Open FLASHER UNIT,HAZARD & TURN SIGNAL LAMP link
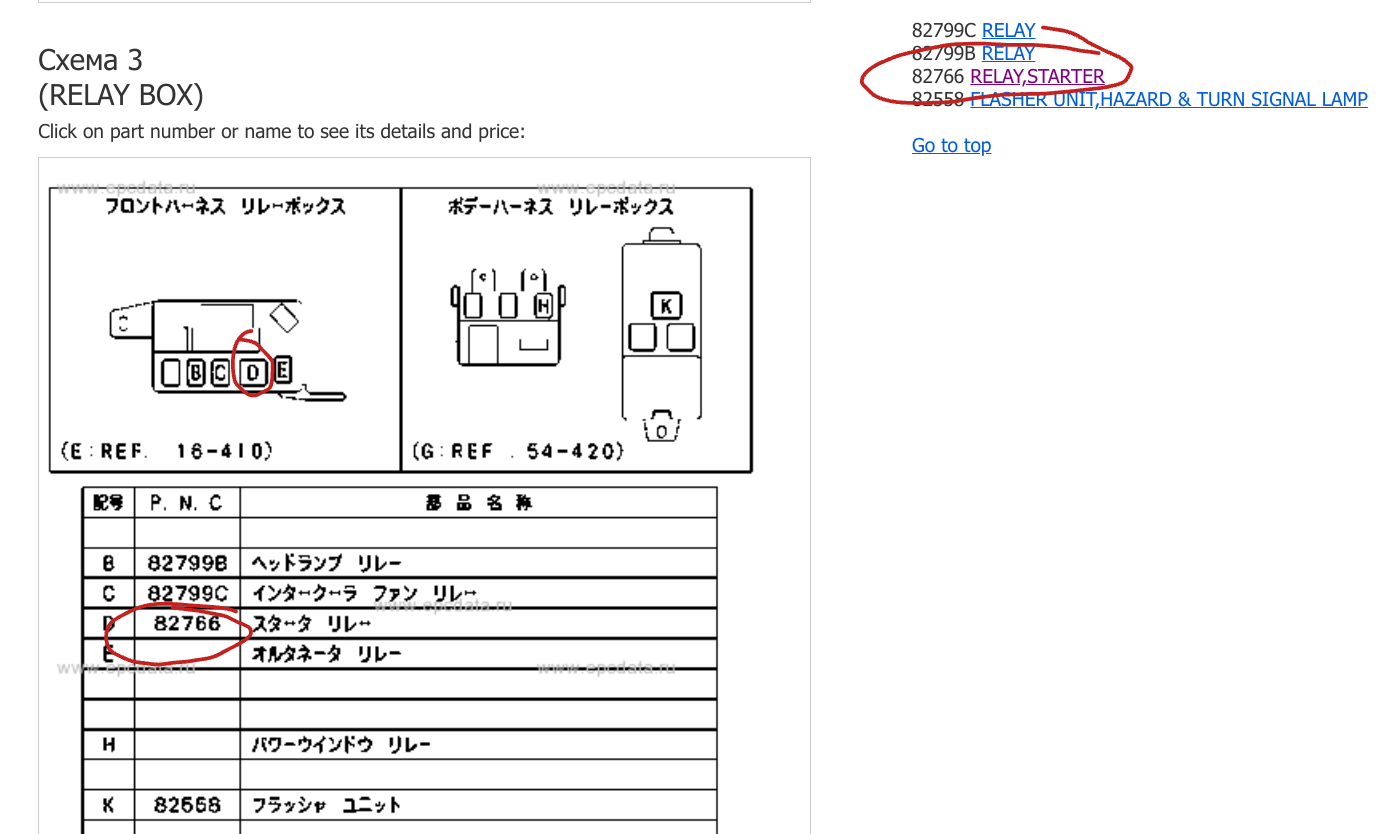The width and height of the screenshot is (1396, 834). tap(1169, 100)
